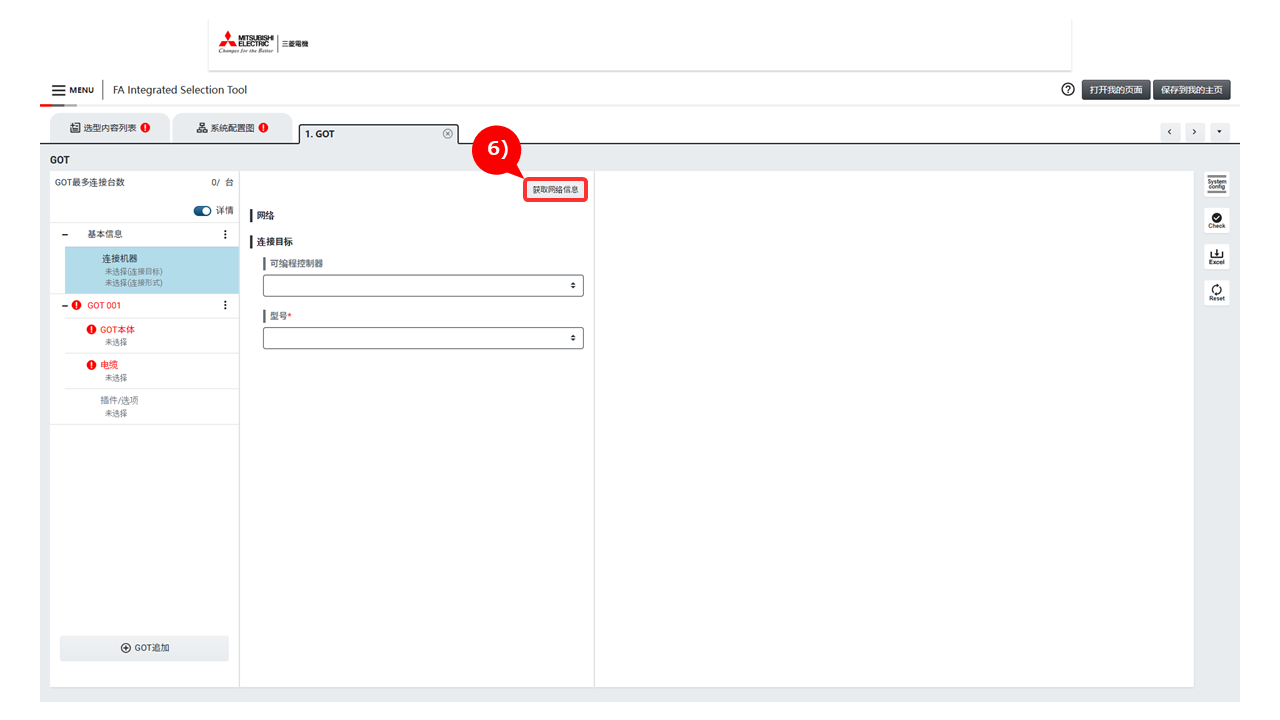Open the hamburger MENU icon
The height and width of the screenshot is (720, 1280).
[x=59, y=90]
